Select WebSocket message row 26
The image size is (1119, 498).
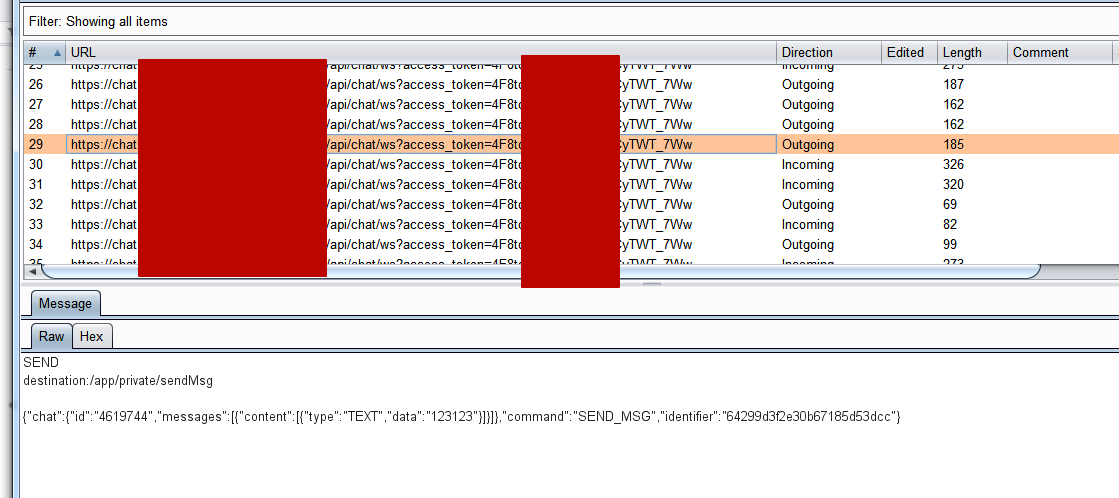pos(571,85)
